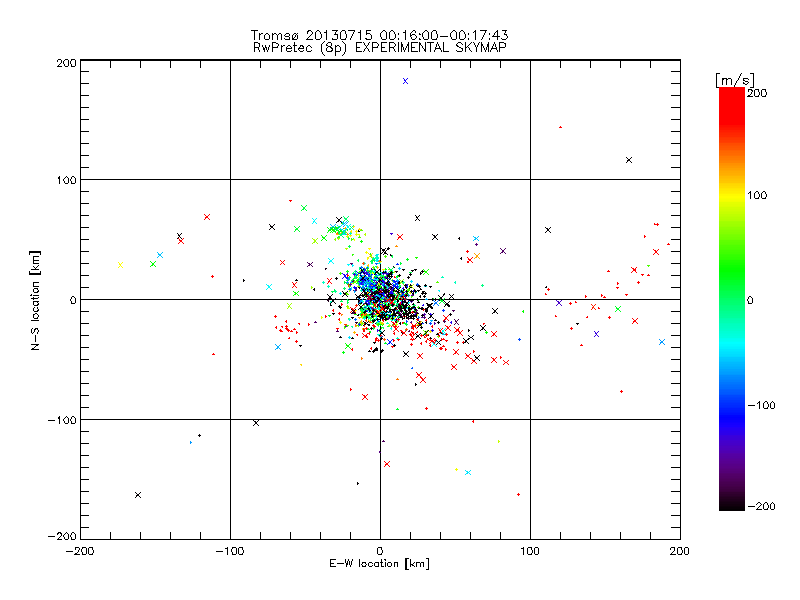Select the red X marker just below center bottom

[387, 464]
